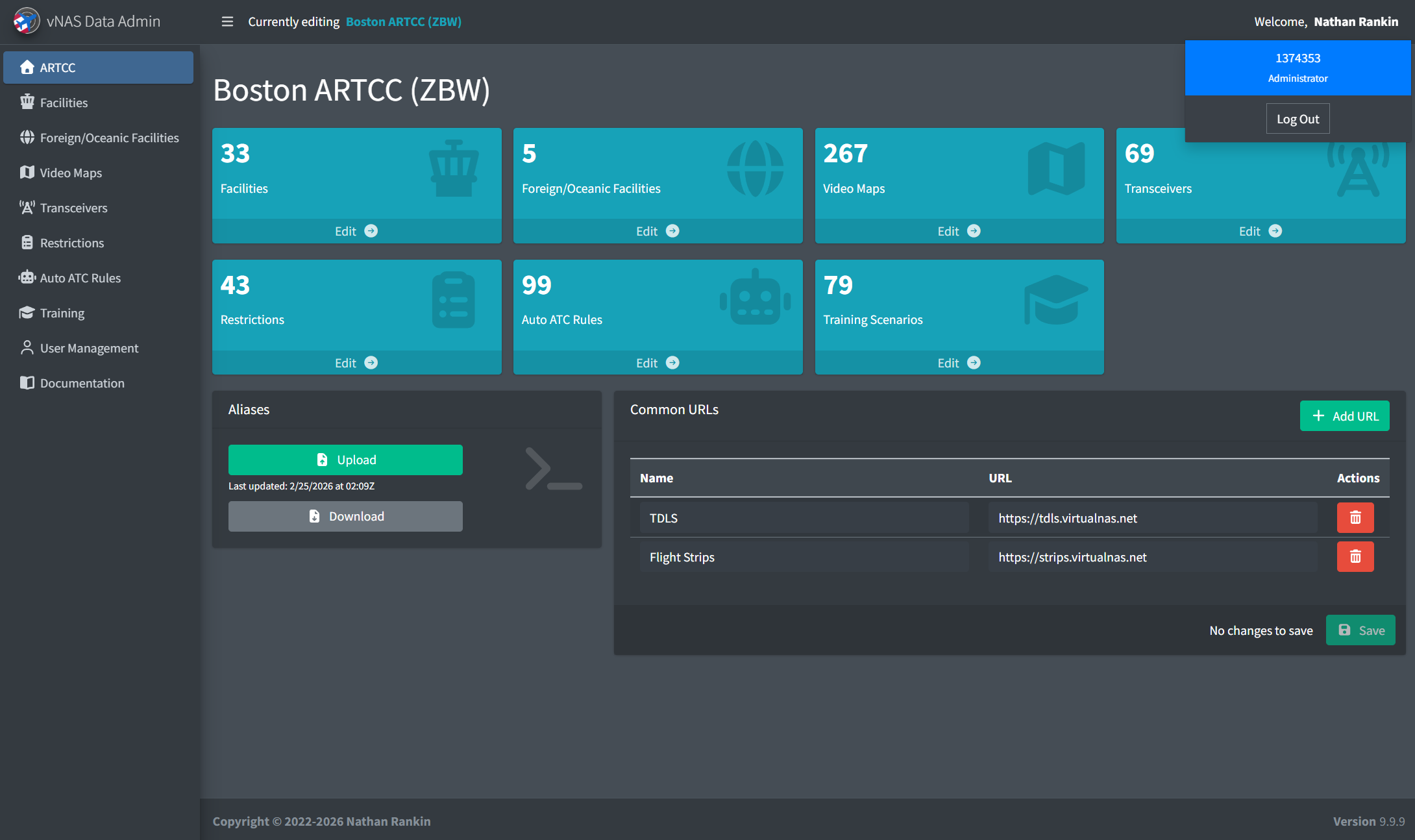Click the folded map icon on Video Maps card
The image size is (1415, 840).
[x=1056, y=169]
